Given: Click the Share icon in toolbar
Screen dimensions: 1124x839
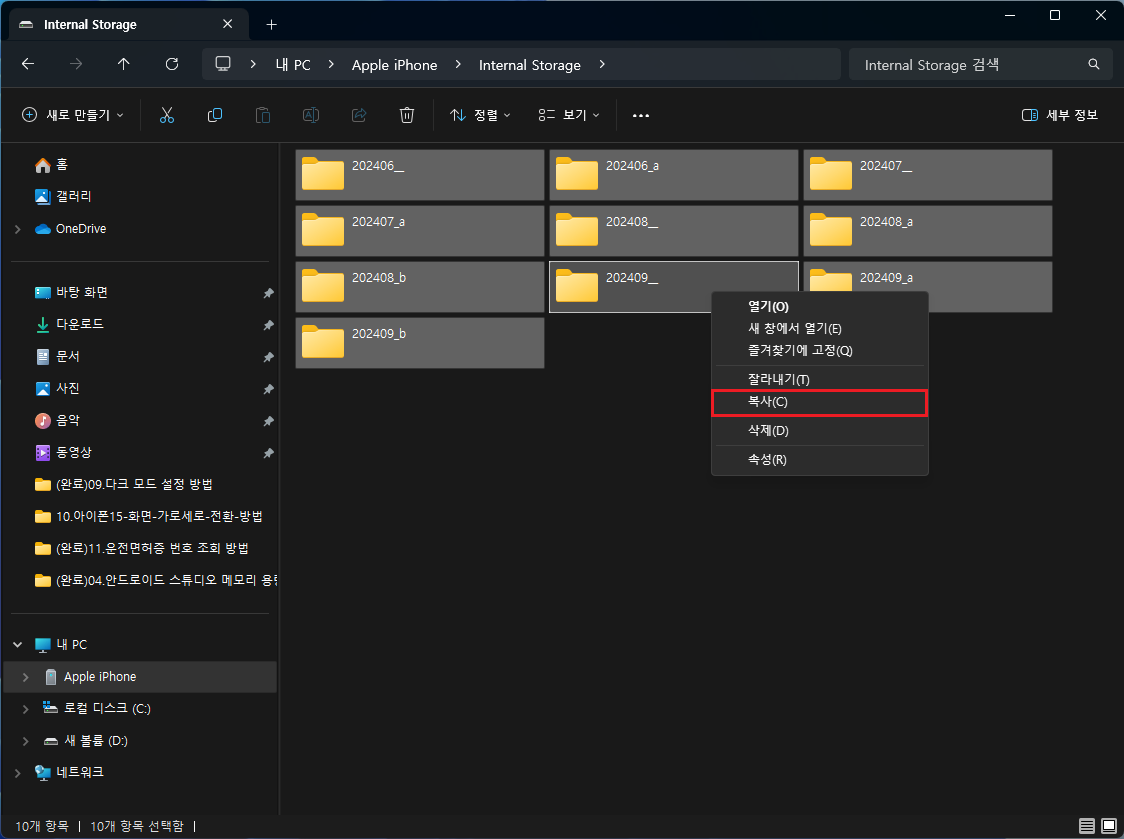Looking at the screenshot, I should [x=359, y=115].
